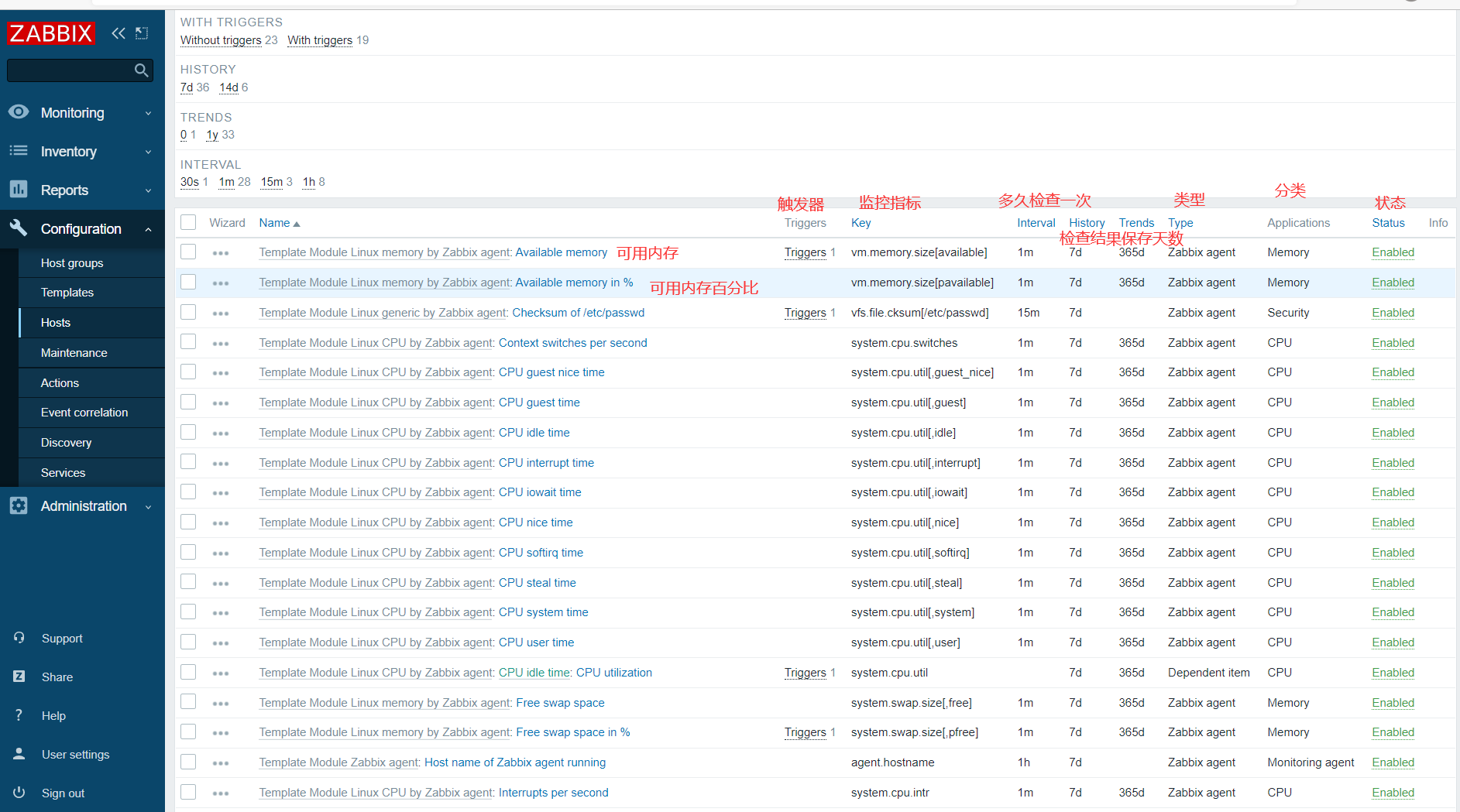Check the CPU interrupt time item checkbox
The height and width of the screenshot is (812, 1460).
(x=188, y=462)
